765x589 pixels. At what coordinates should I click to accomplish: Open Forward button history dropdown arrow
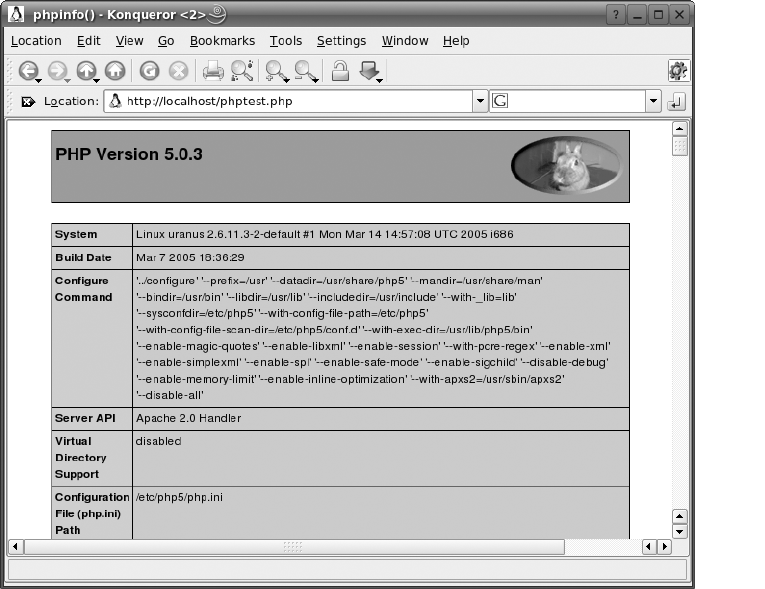(67, 81)
